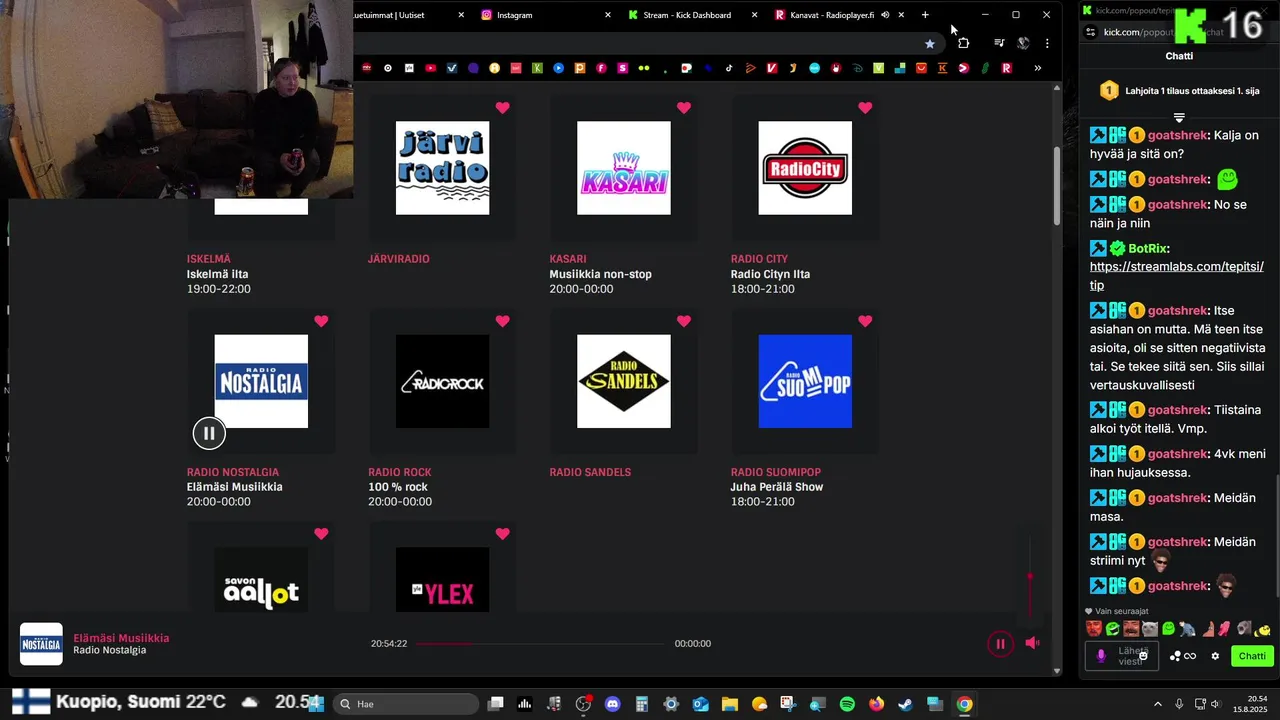Click the now-playing Radio Nostalgia logo in player
This screenshot has width=1280, height=720.
pos(41,644)
